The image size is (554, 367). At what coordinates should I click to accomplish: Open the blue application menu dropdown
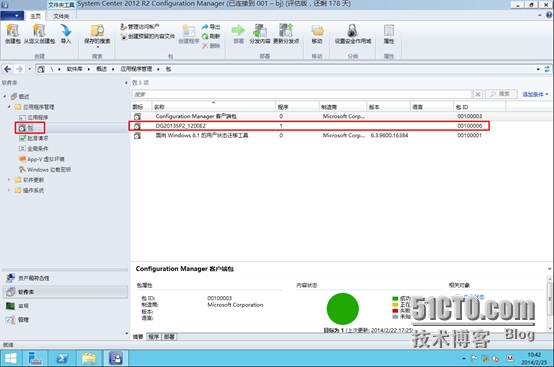coord(12,16)
